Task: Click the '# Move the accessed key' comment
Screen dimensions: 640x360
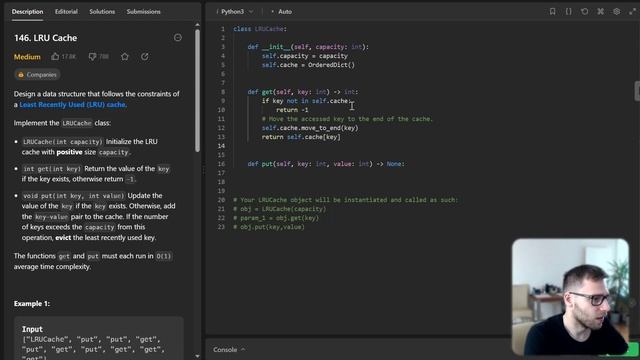Action: (347, 119)
